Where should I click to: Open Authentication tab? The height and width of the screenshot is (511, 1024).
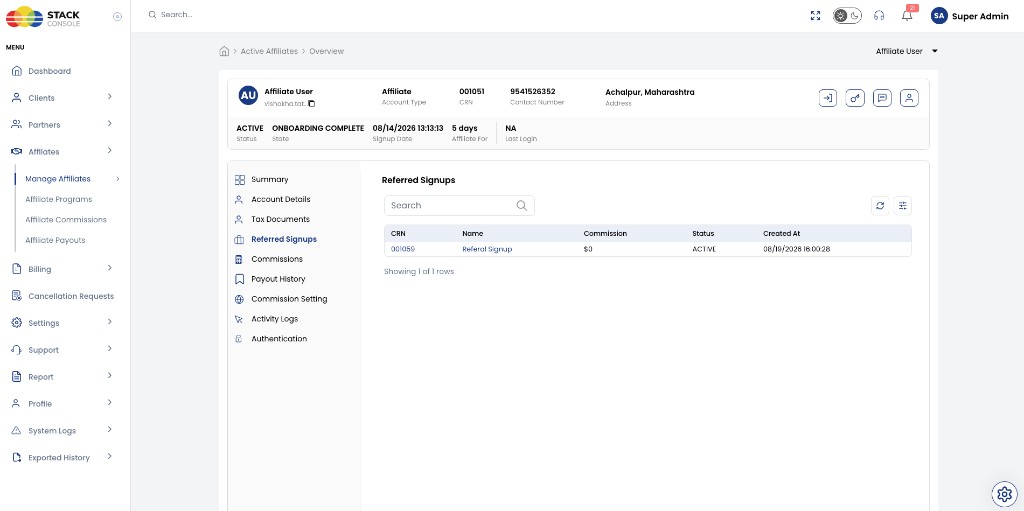pyautogui.click(x=279, y=338)
